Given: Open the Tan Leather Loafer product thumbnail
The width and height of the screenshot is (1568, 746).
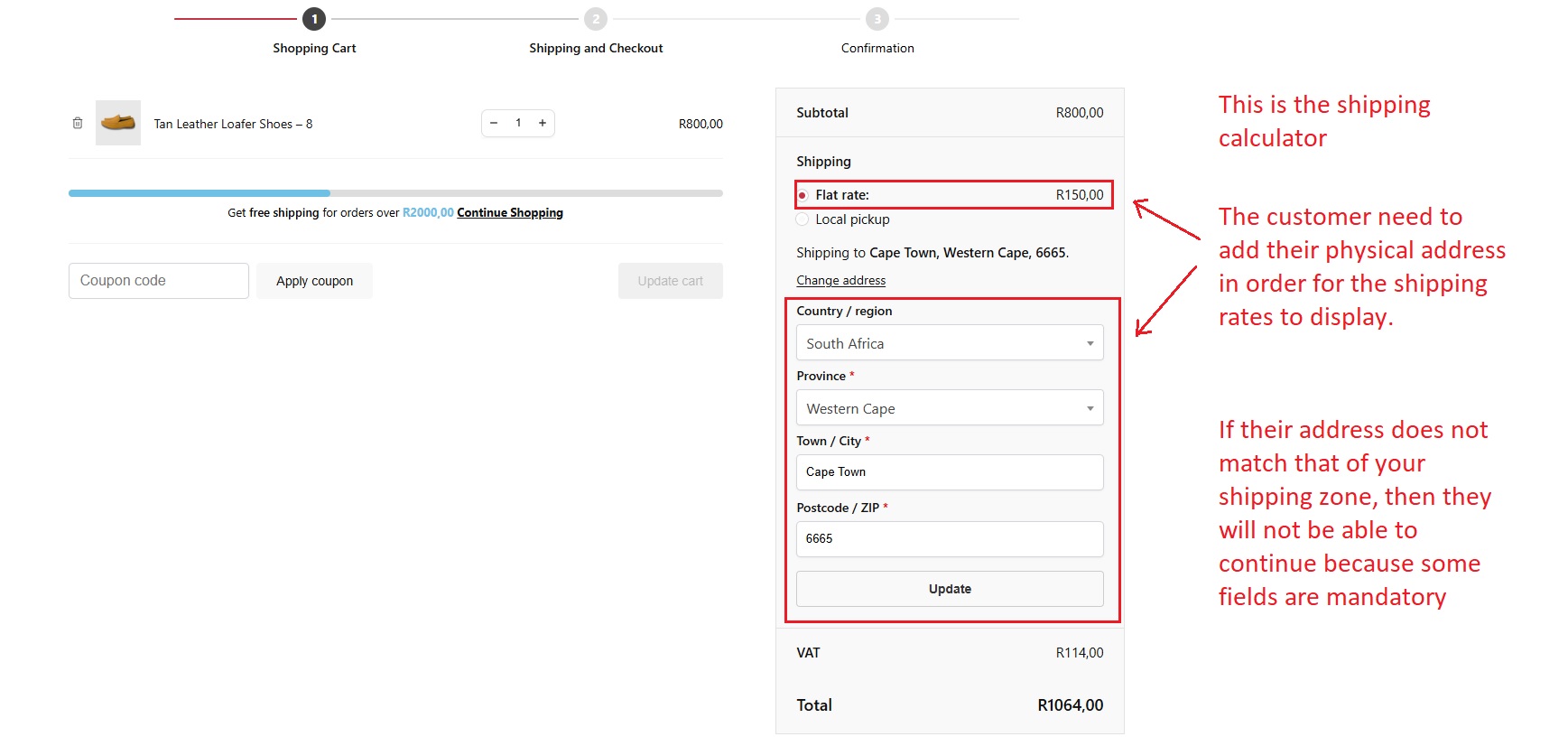Looking at the screenshot, I should [118, 123].
